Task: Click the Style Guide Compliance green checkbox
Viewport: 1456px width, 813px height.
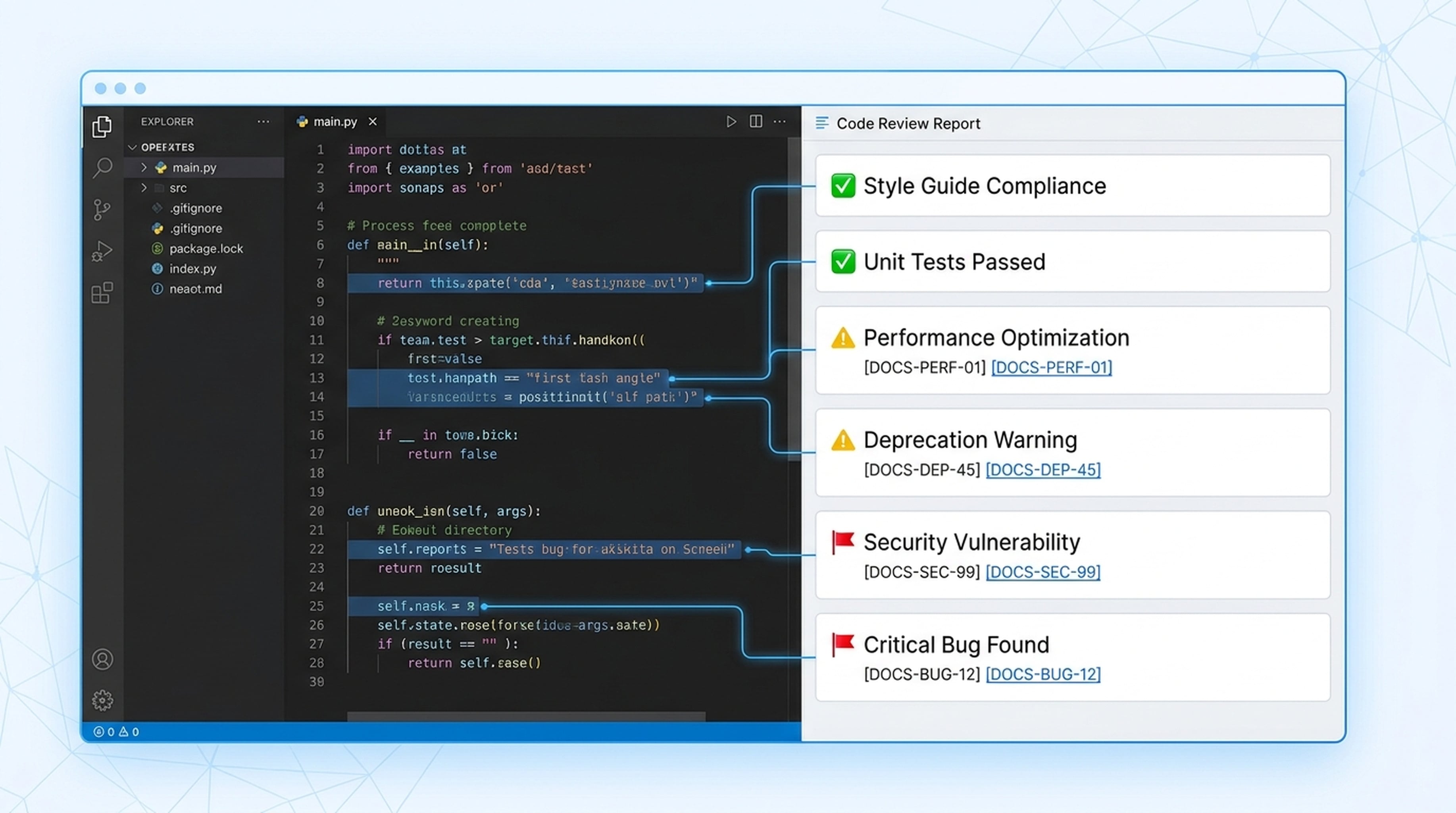Action: [x=843, y=186]
